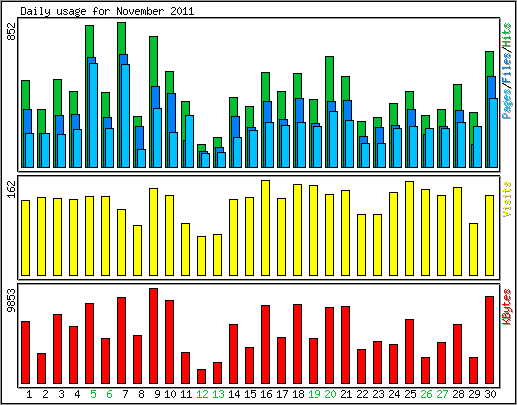Select the cyan Pages bar for day 11
Viewport: 517px width, 405px height.
[190, 141]
